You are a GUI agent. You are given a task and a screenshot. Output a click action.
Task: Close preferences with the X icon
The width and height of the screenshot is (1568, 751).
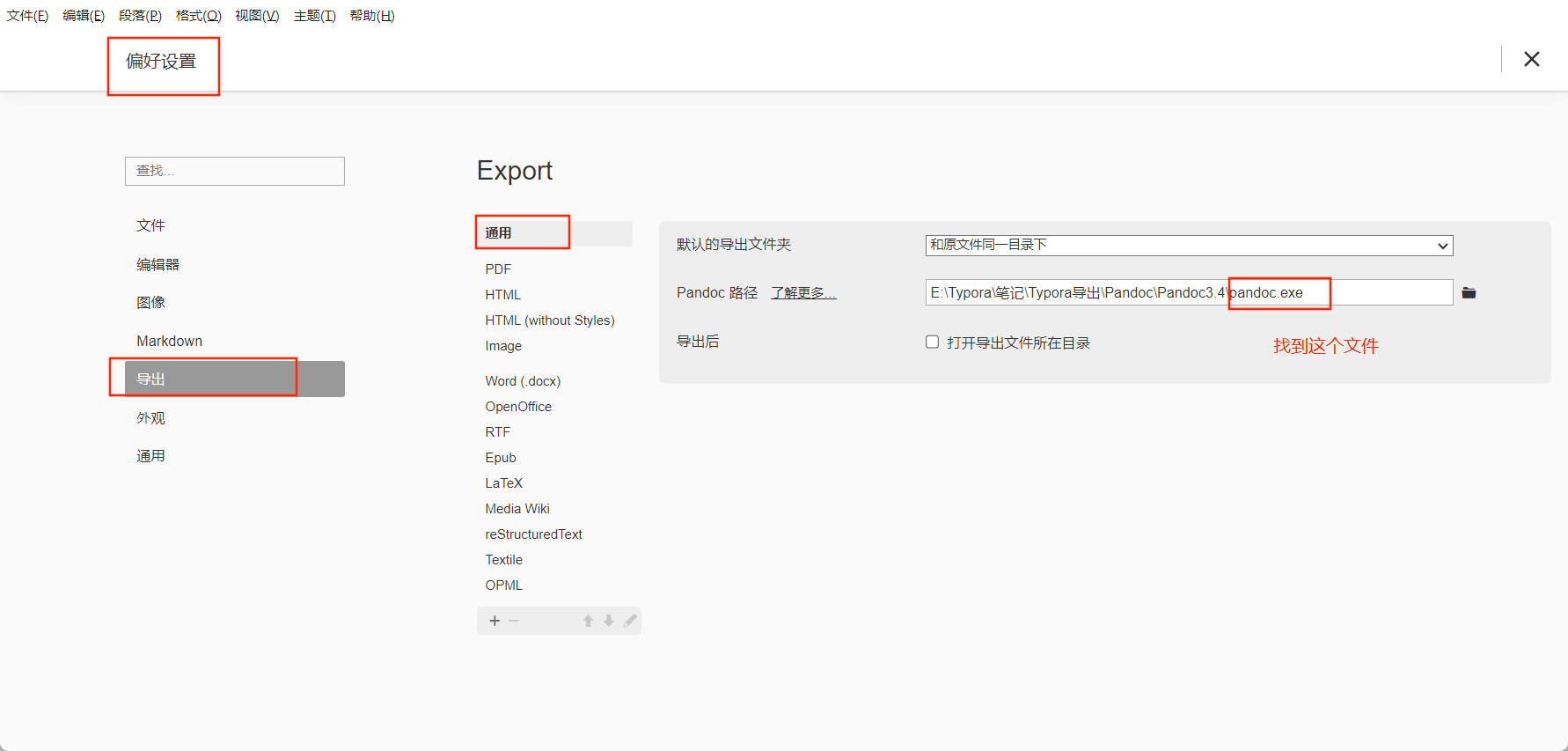1532,59
